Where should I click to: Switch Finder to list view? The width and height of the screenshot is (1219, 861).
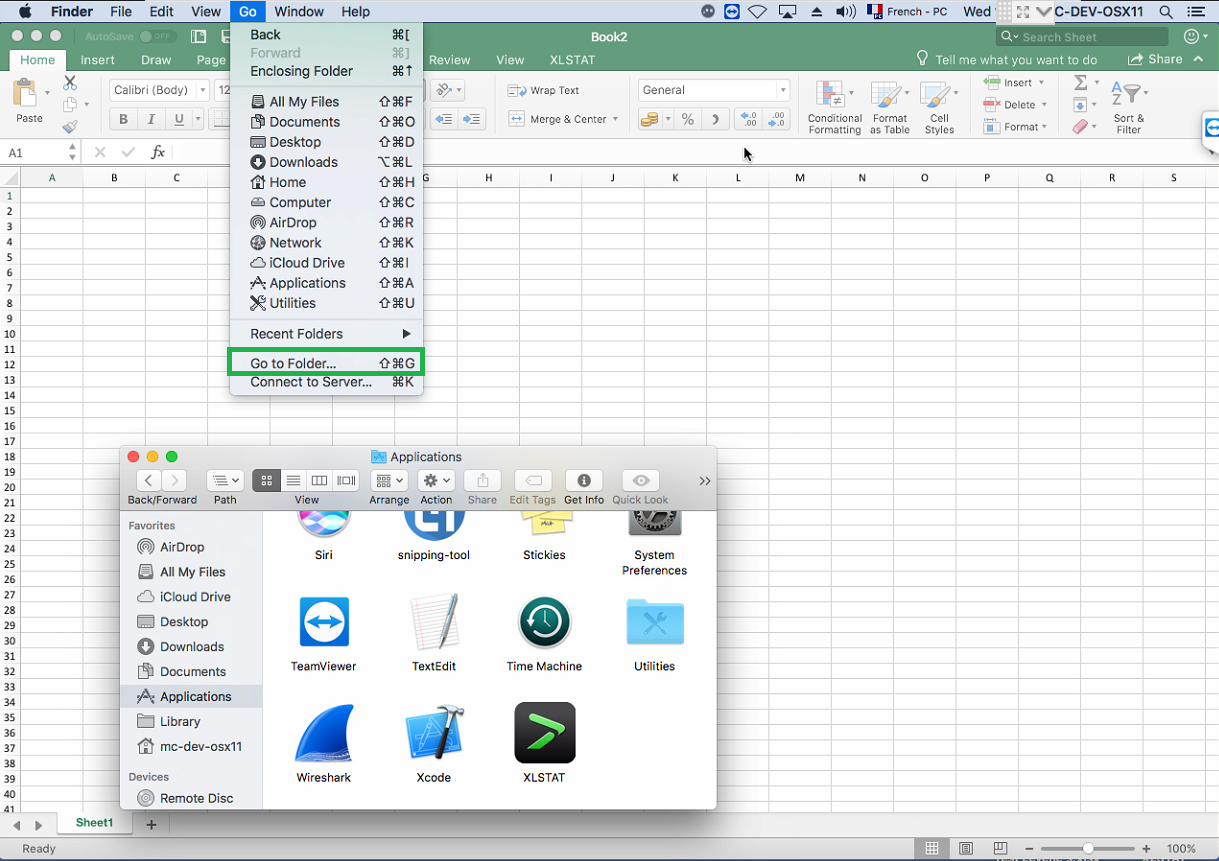[293, 481]
